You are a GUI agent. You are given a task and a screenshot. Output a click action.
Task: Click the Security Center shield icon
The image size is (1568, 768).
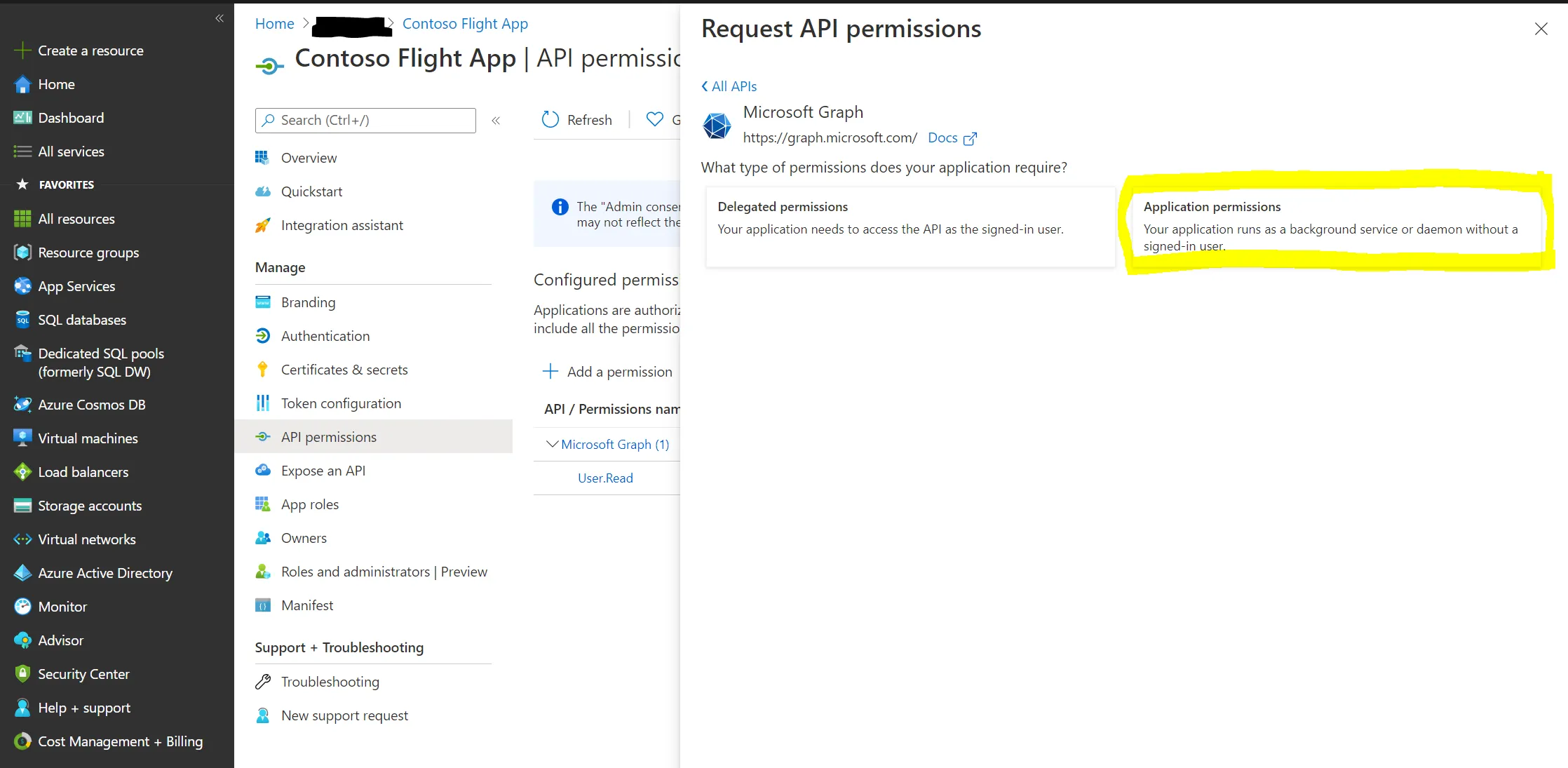click(x=22, y=674)
